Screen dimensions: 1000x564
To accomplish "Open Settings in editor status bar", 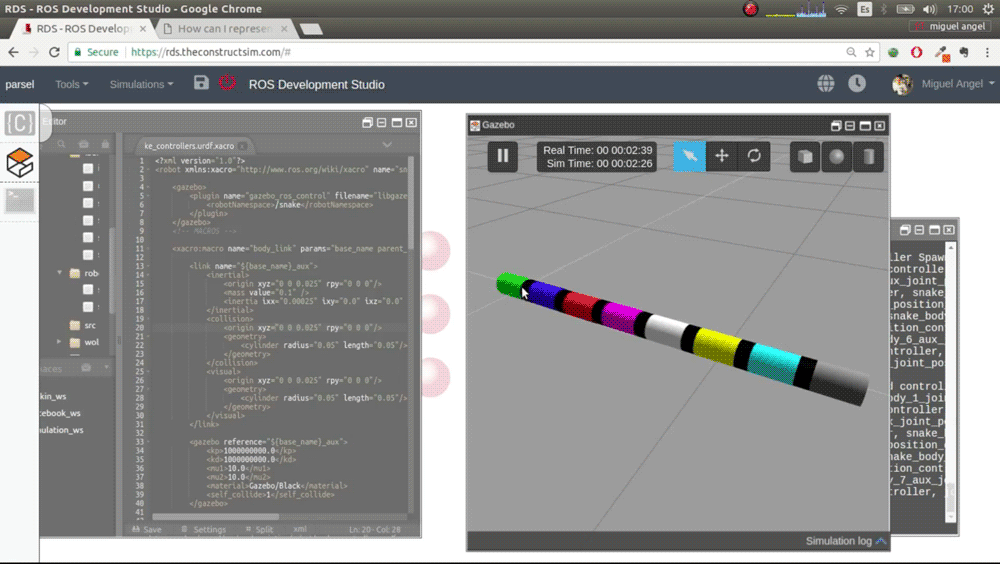I will (203, 530).
